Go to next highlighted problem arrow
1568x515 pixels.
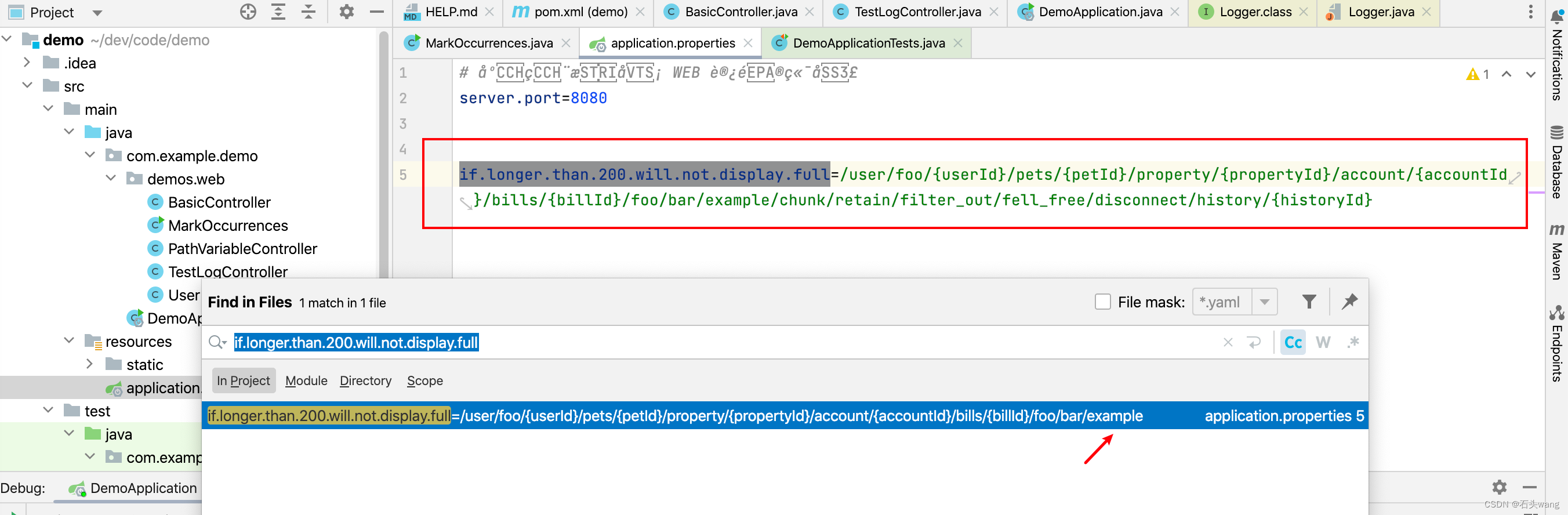click(x=1531, y=74)
